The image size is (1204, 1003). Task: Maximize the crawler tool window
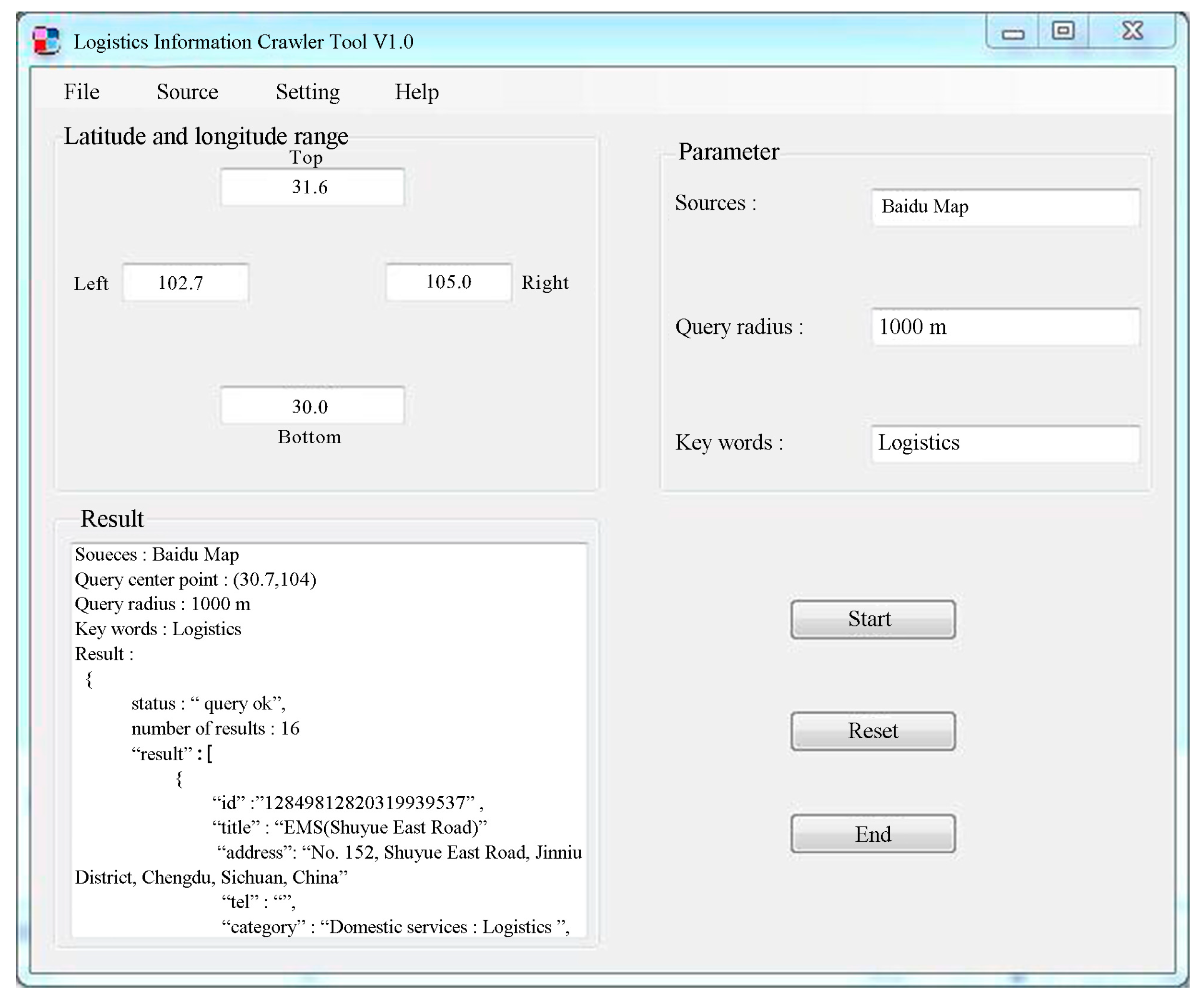pyautogui.click(x=1063, y=31)
